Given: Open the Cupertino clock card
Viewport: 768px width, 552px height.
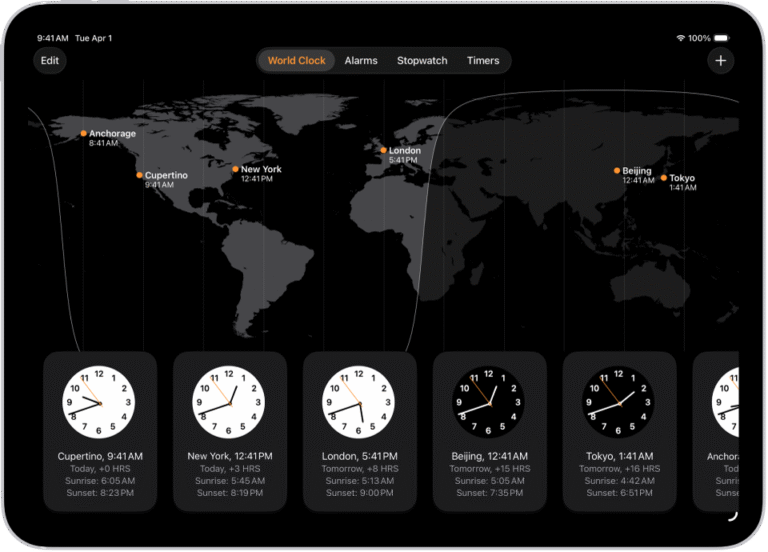Looking at the screenshot, I should pos(100,431).
